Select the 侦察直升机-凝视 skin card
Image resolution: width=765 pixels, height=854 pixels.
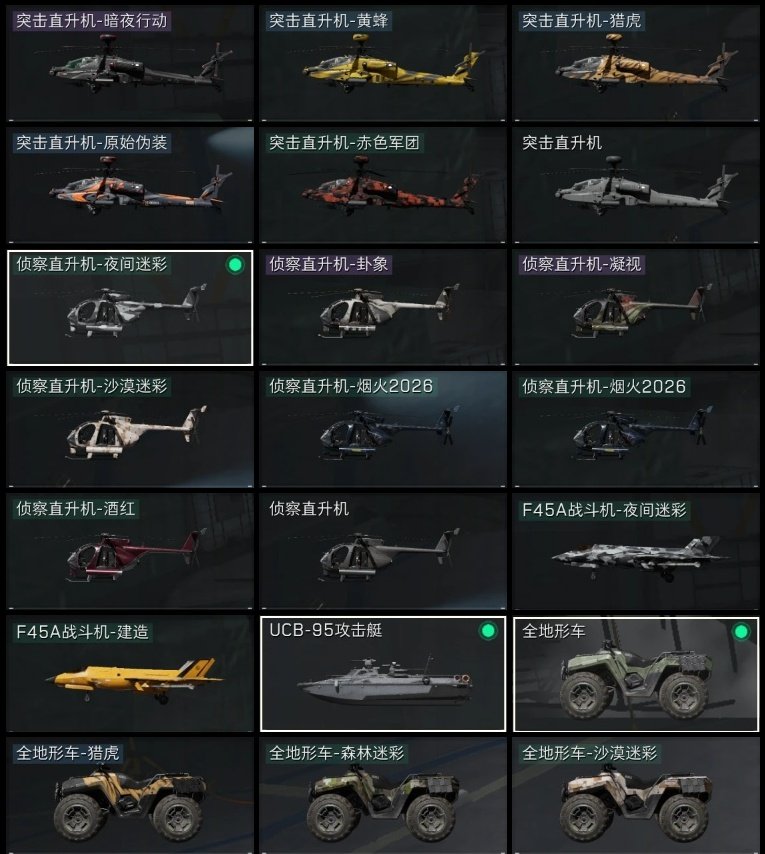coord(636,307)
